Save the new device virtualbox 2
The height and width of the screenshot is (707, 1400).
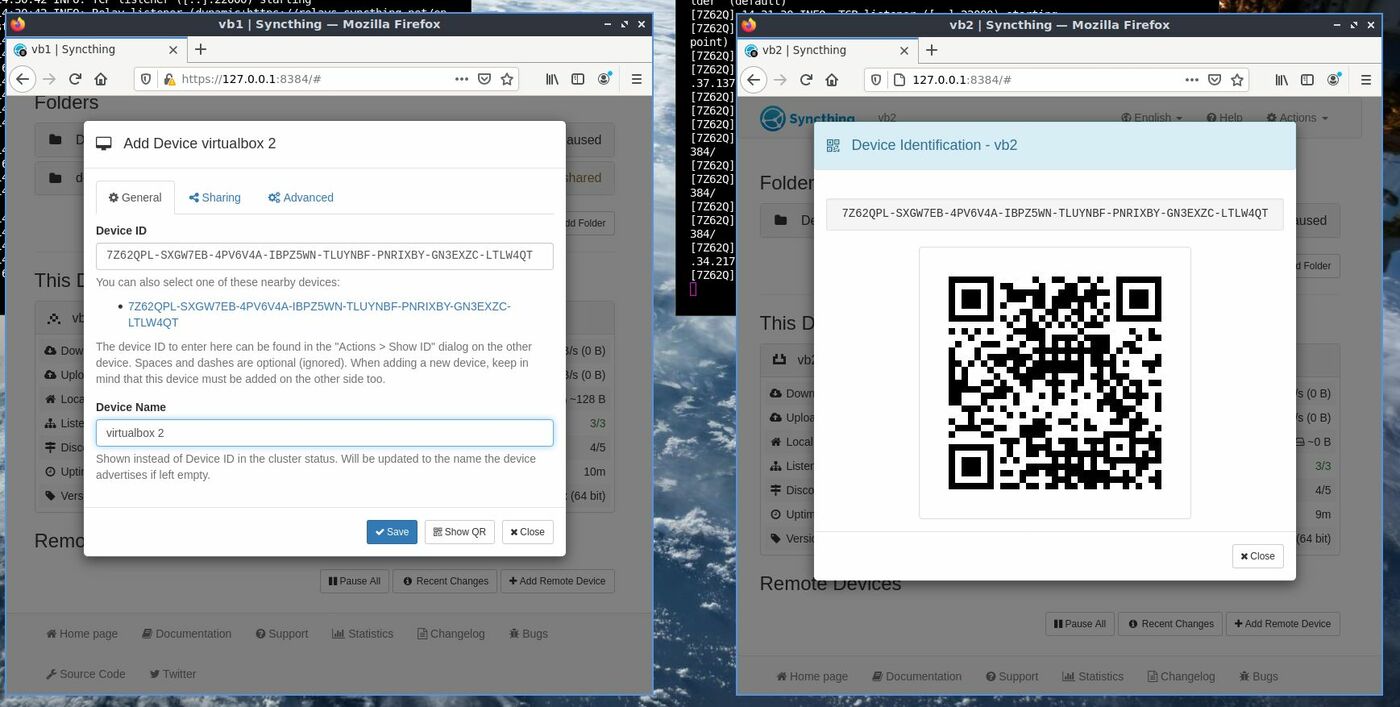point(391,532)
